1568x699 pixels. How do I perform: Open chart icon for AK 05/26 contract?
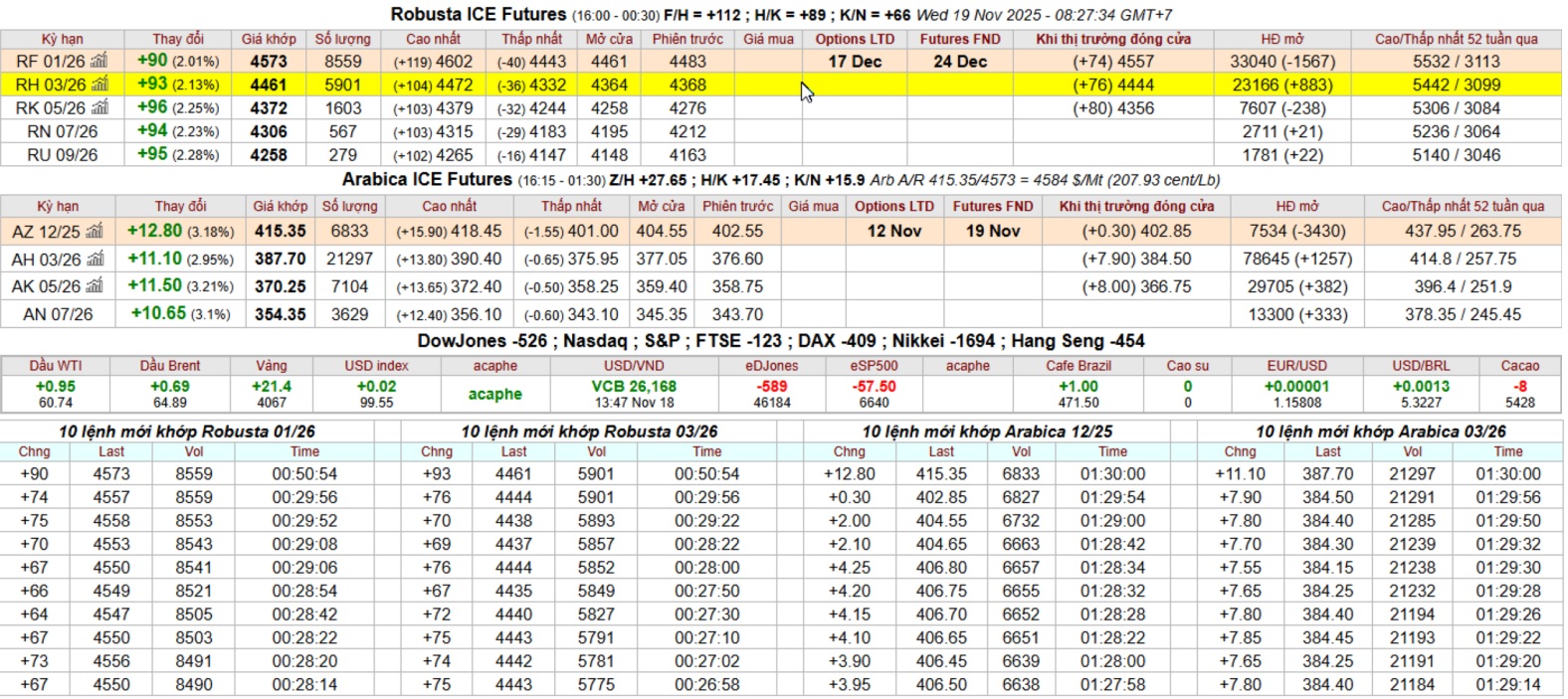click(x=95, y=286)
